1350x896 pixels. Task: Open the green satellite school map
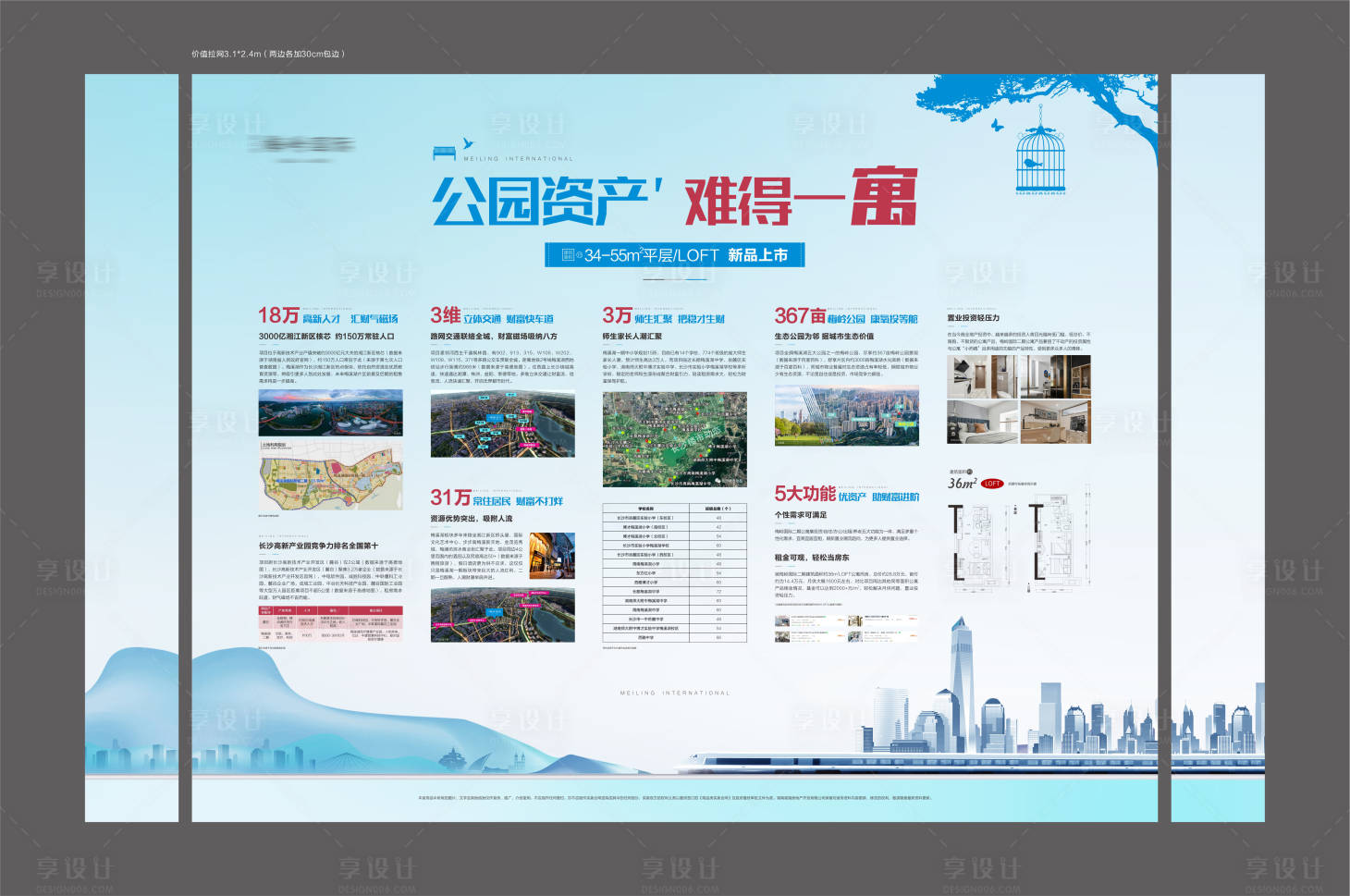coord(674,439)
